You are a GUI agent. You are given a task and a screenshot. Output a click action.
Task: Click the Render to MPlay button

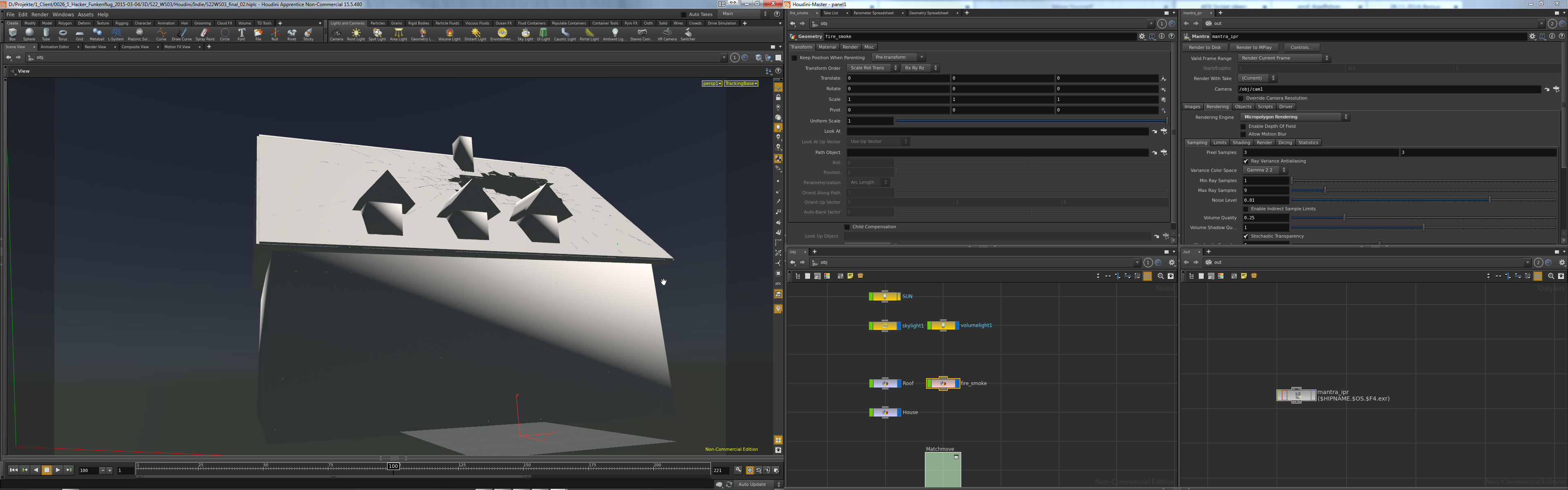coord(1254,47)
